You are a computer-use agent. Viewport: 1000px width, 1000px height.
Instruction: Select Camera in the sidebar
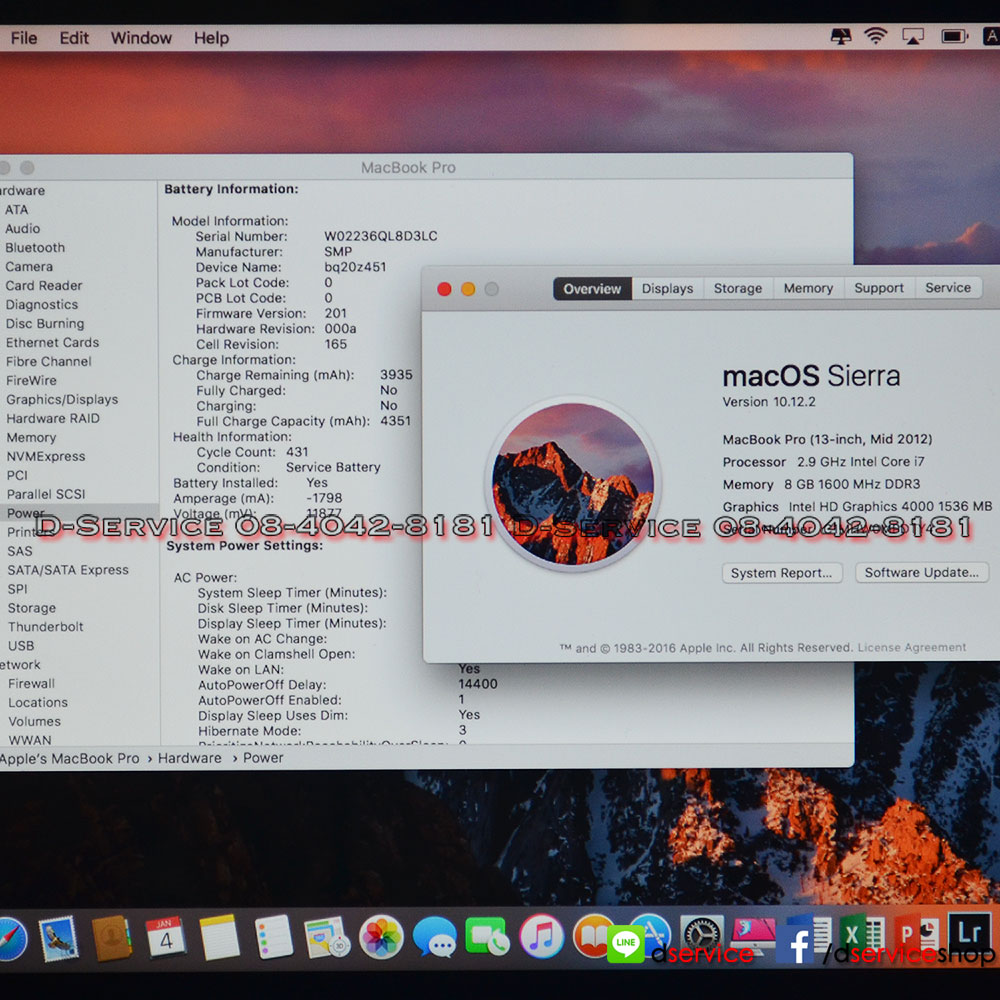coord(29,267)
